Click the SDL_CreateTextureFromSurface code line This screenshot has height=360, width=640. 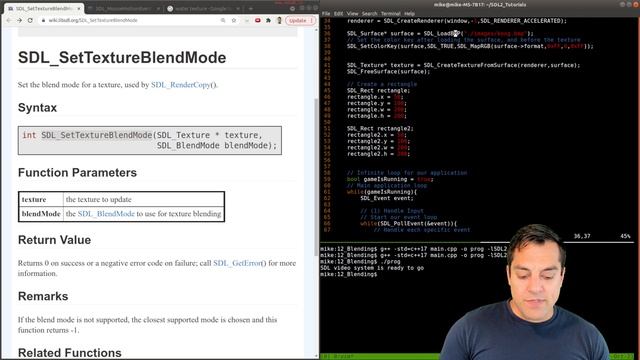point(463,65)
